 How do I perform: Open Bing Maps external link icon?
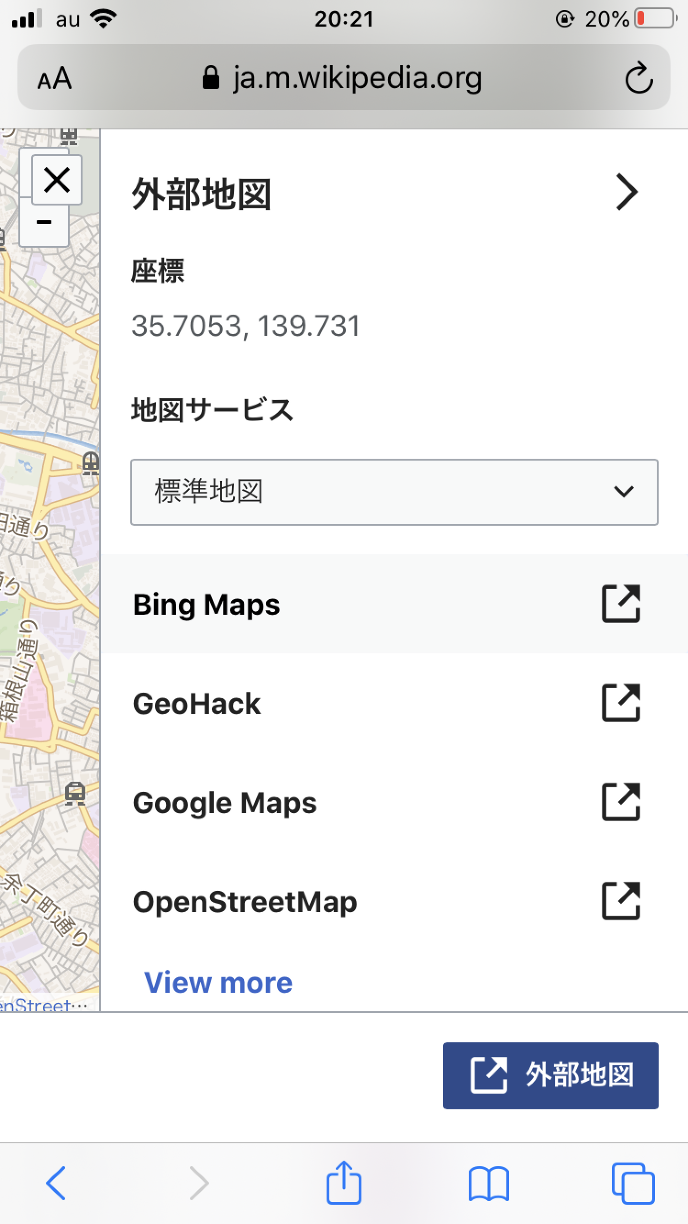pyautogui.click(x=620, y=604)
